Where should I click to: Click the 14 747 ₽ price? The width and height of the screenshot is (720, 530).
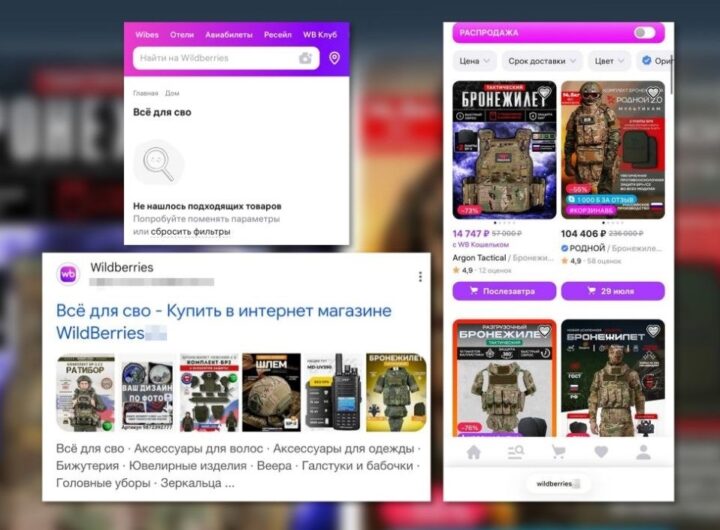point(471,233)
